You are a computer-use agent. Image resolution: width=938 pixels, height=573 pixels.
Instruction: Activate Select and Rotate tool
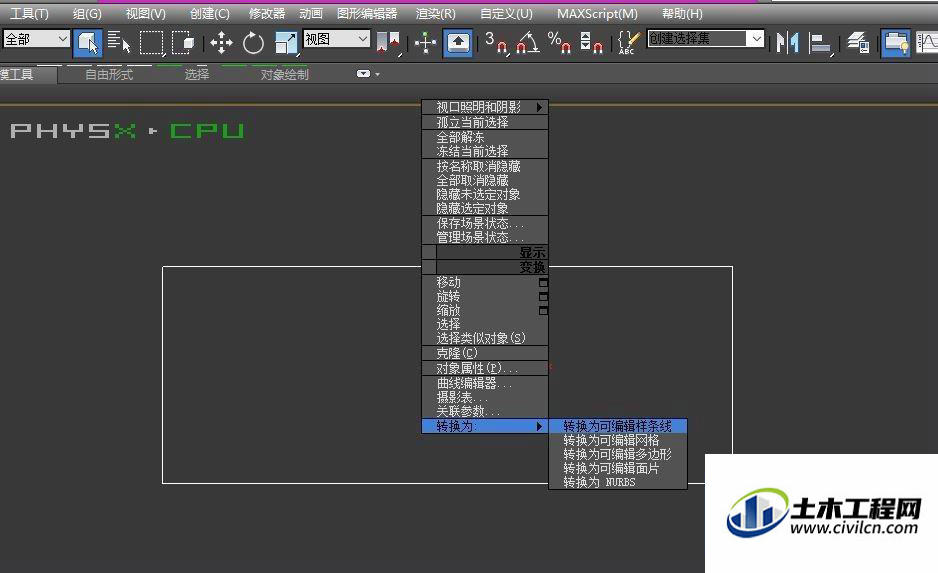coord(253,42)
